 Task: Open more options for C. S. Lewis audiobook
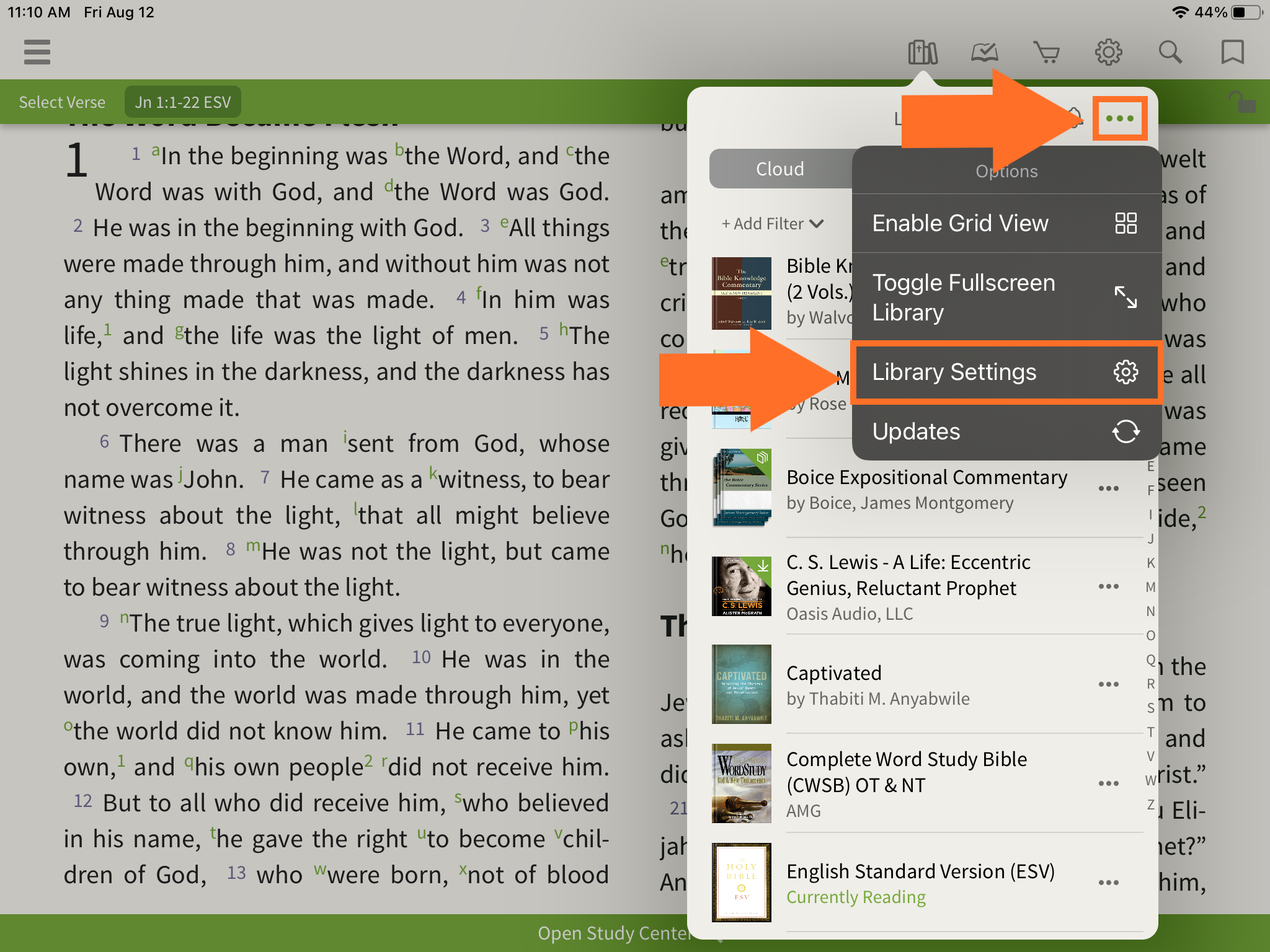tap(1109, 586)
